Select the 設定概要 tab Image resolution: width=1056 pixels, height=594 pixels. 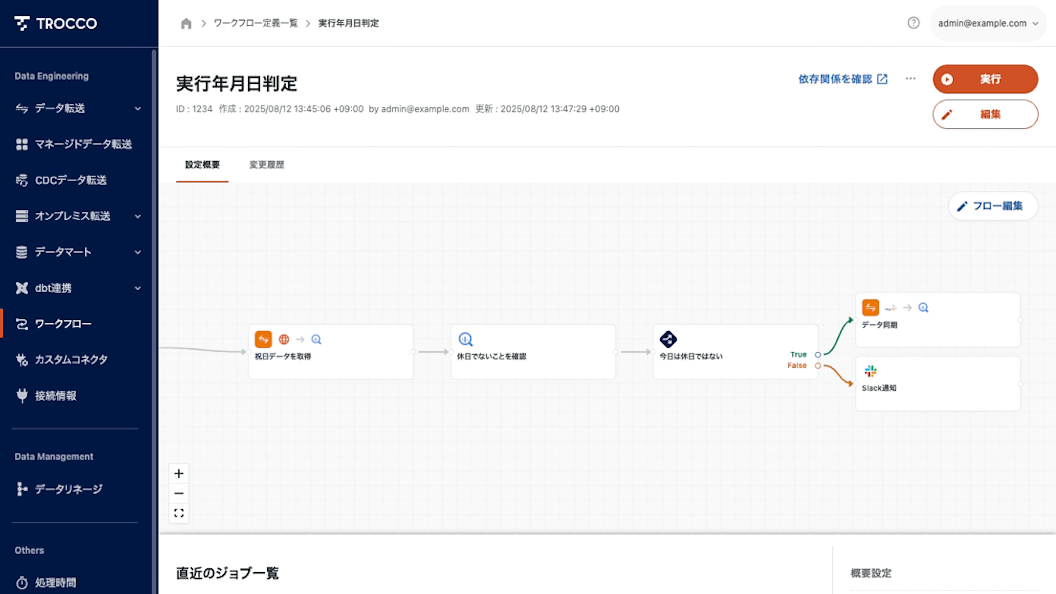(x=202, y=165)
